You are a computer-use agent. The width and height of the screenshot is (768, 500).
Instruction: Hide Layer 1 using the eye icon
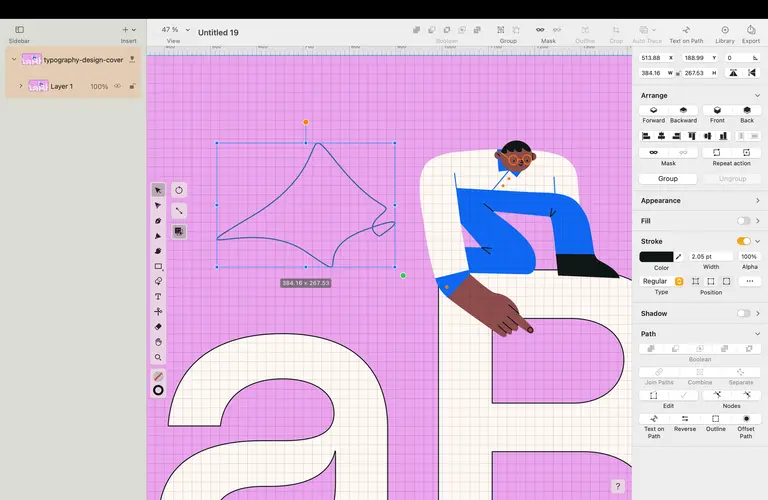[x=118, y=86]
